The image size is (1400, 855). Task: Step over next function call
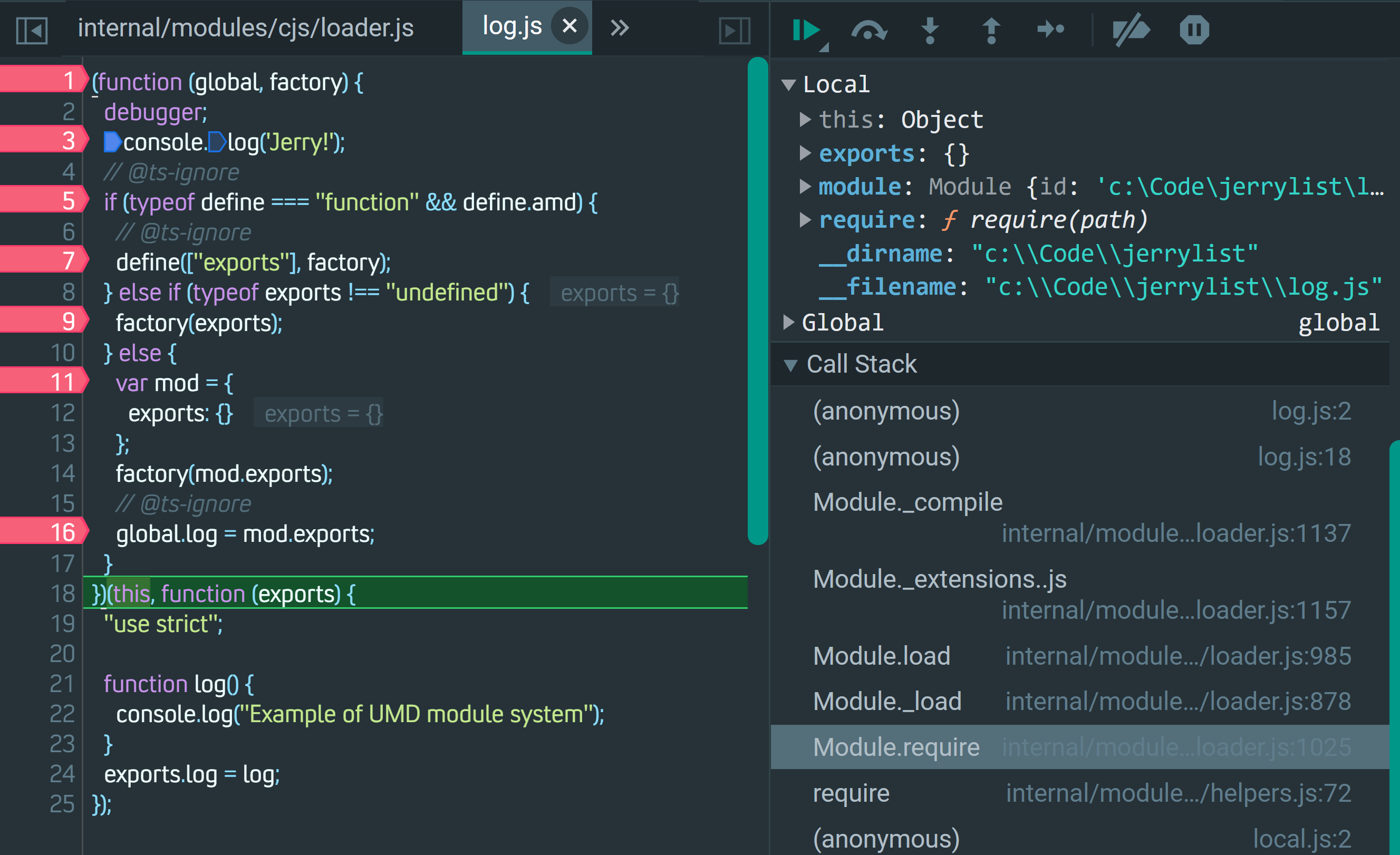[868, 30]
